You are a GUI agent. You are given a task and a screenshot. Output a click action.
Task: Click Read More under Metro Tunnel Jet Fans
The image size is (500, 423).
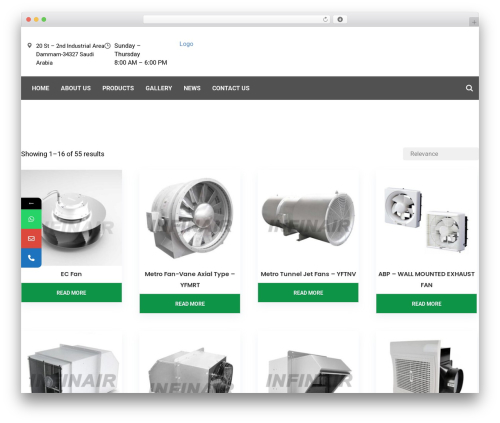click(308, 293)
